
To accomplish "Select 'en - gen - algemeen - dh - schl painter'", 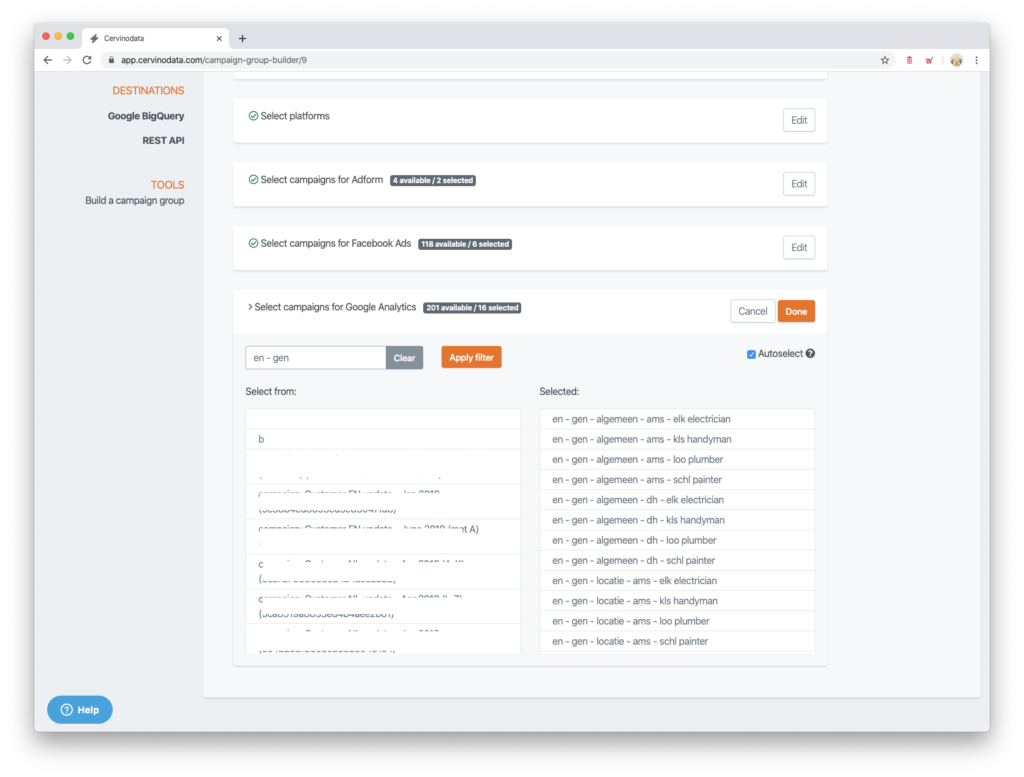I will pos(677,561).
